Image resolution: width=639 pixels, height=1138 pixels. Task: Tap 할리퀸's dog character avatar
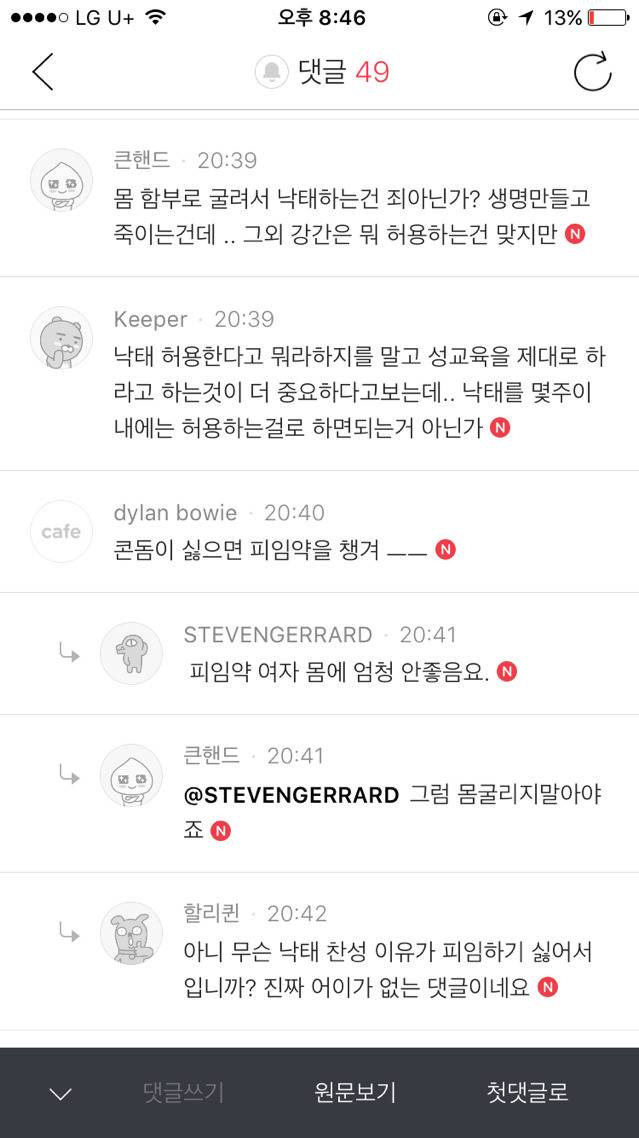pyautogui.click(x=131, y=932)
